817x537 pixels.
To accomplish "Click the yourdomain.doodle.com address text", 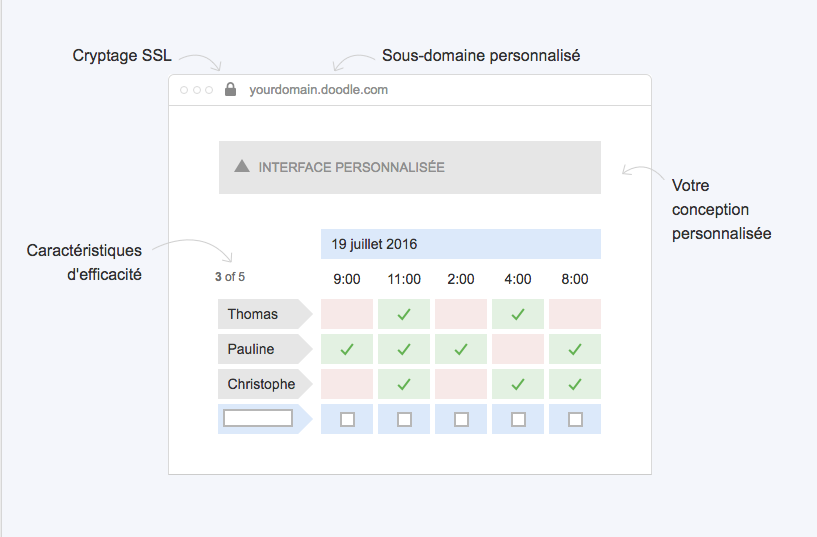I will point(318,90).
